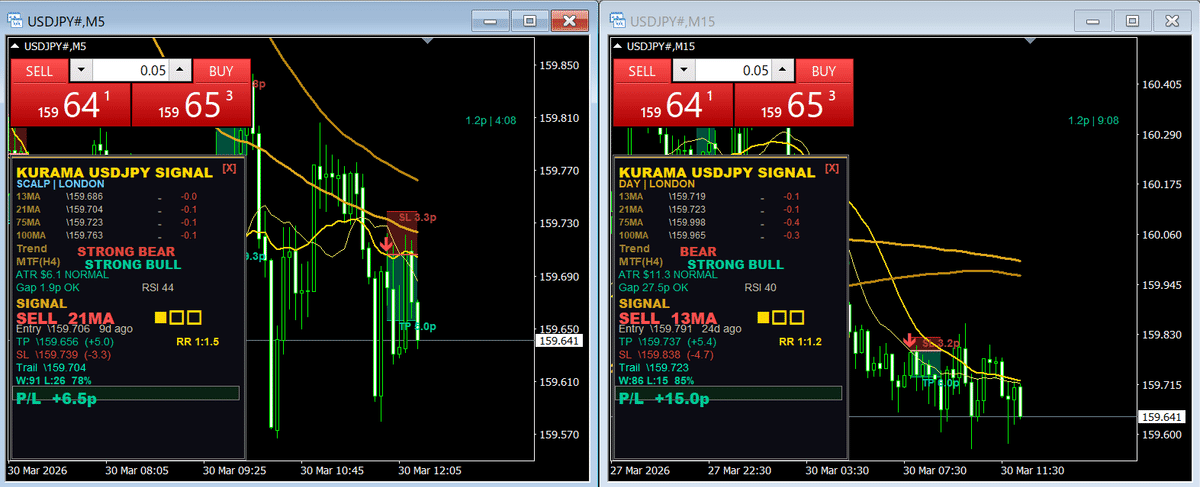Minimize the USDJPY#,M5 chart window
This screenshot has height=487, width=1200.
491,20
